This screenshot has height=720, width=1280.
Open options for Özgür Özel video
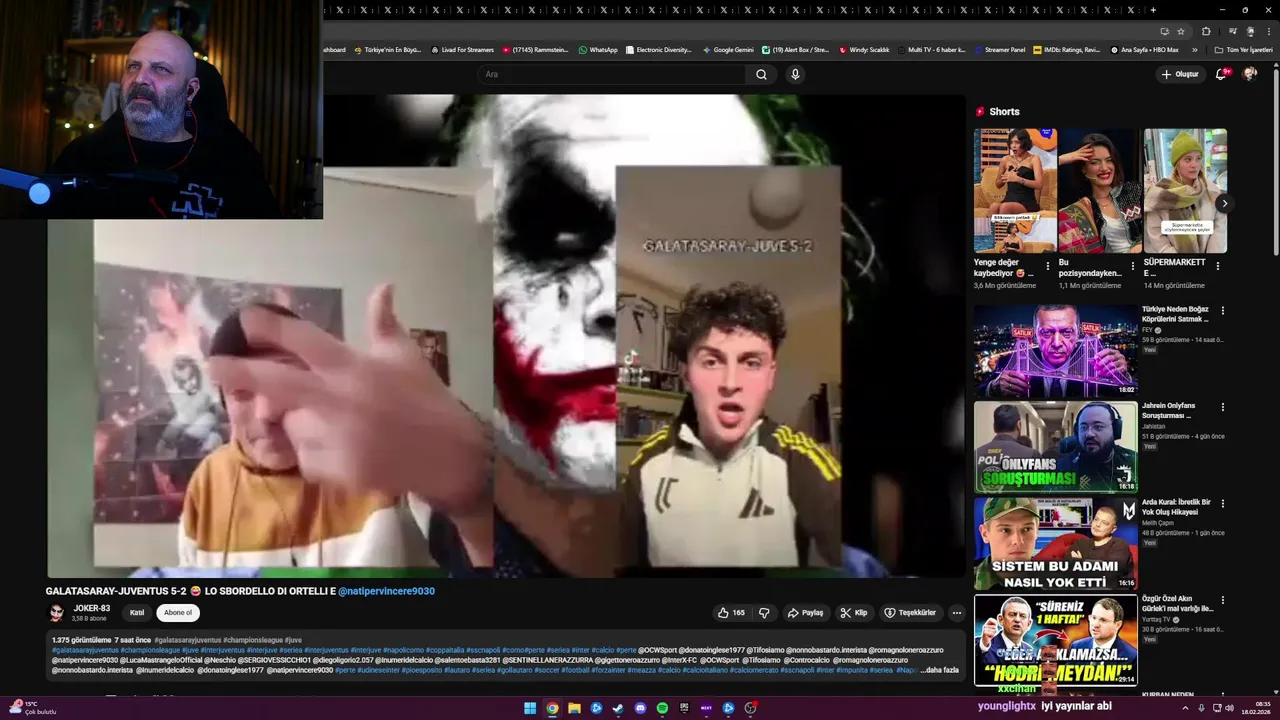[1222, 599]
